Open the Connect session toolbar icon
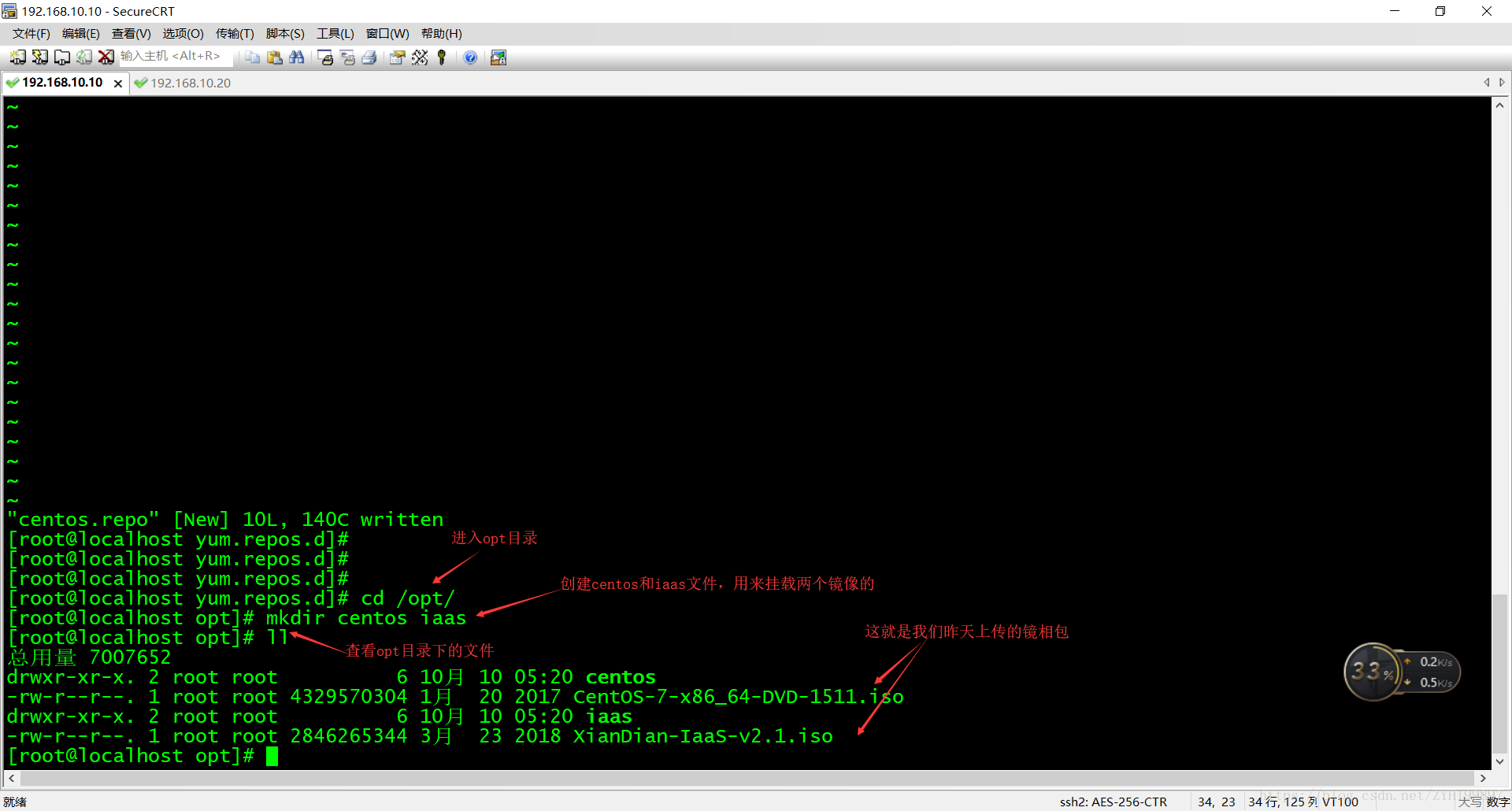The height and width of the screenshot is (811, 1512). (x=17, y=57)
